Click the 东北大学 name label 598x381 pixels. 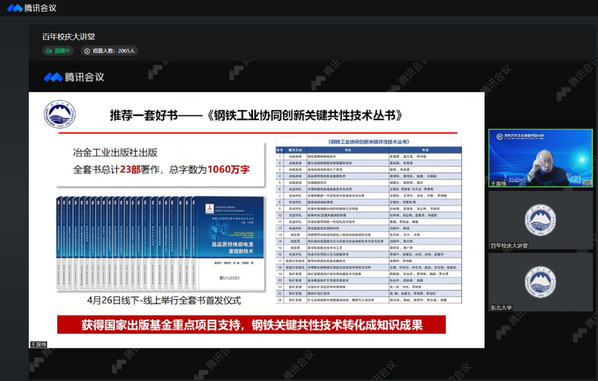(x=501, y=307)
